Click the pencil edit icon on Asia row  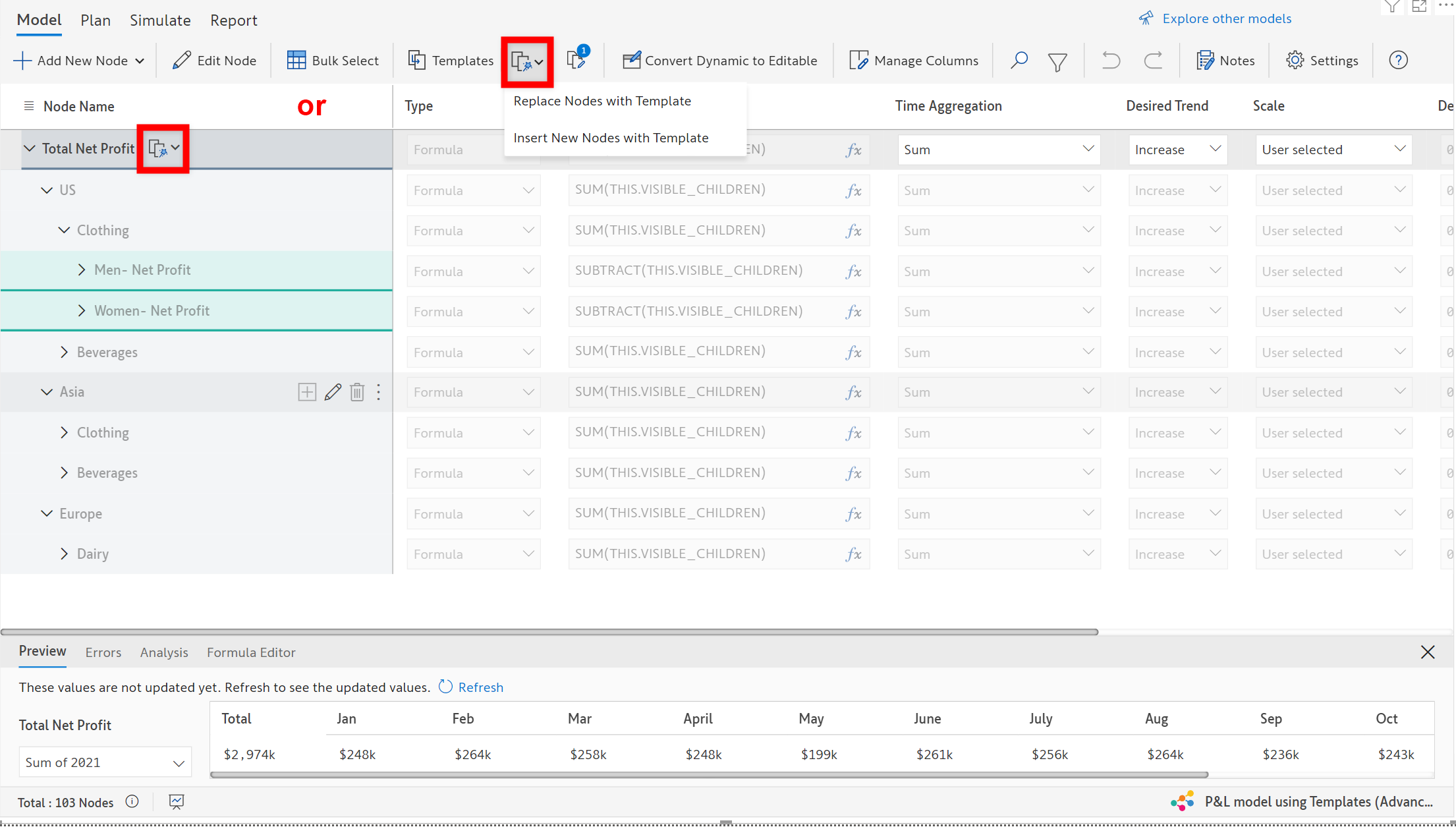point(333,392)
